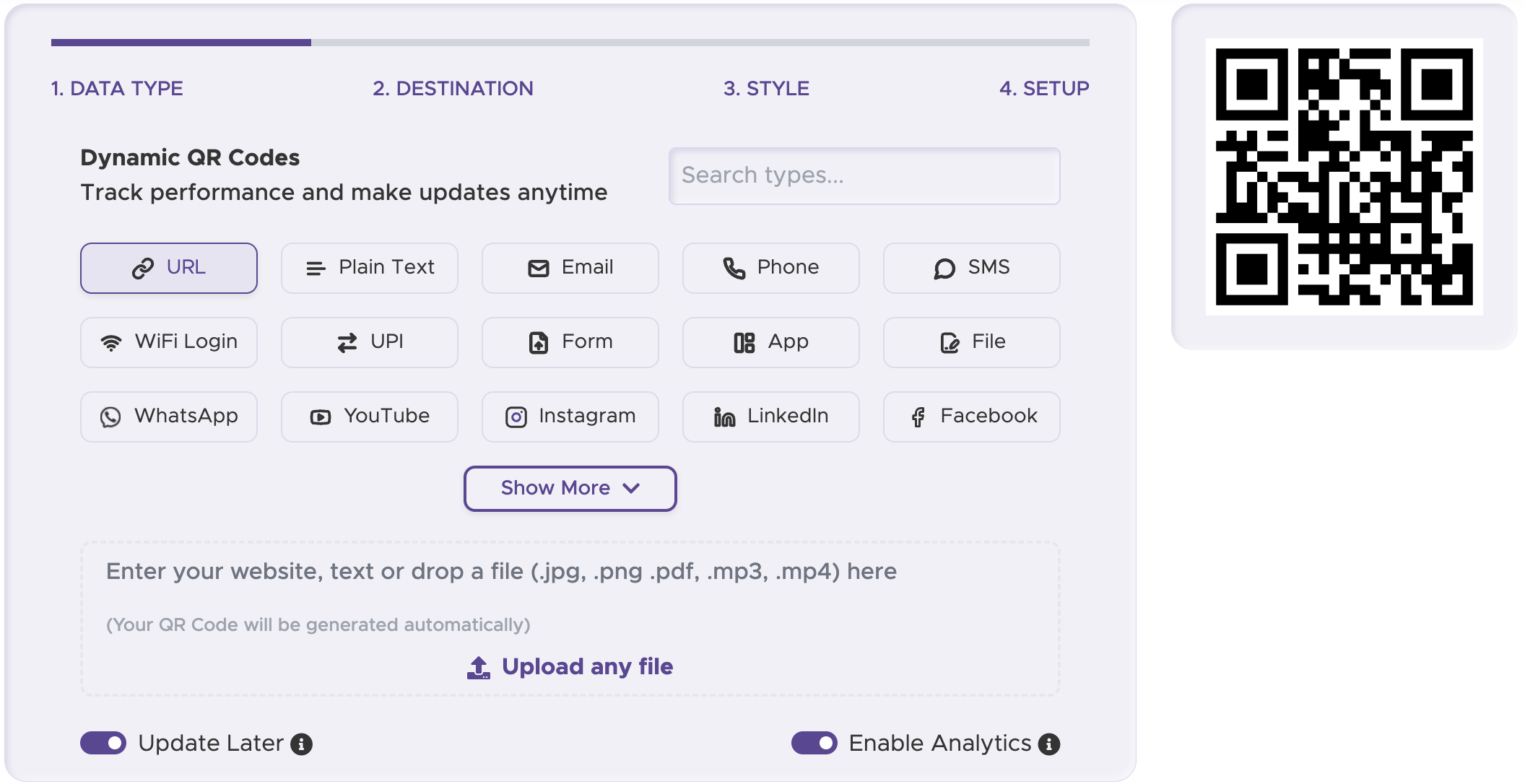Open the 3. Style step

coord(766,88)
